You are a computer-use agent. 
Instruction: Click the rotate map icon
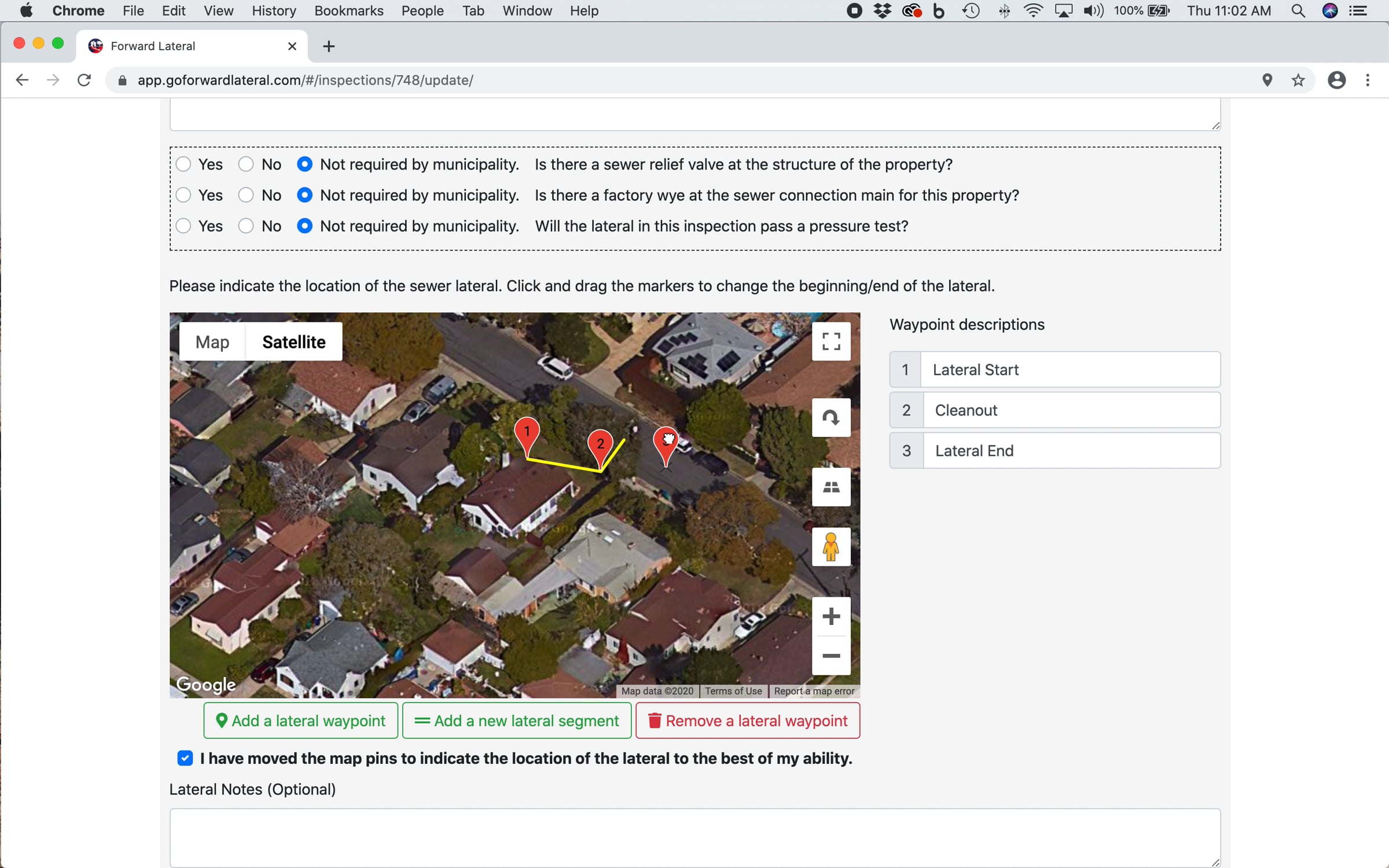pyautogui.click(x=831, y=417)
